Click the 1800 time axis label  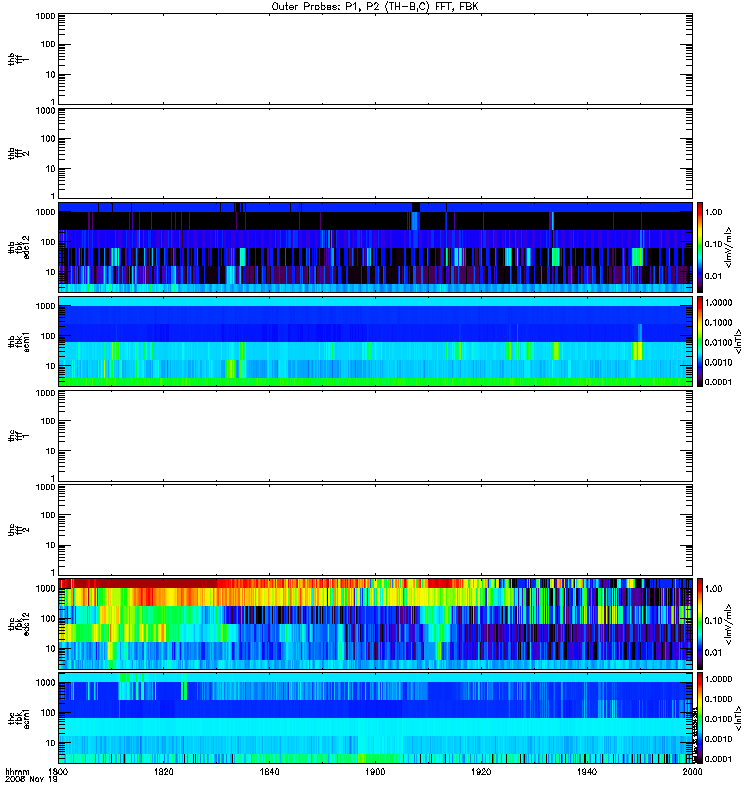(x=58, y=772)
